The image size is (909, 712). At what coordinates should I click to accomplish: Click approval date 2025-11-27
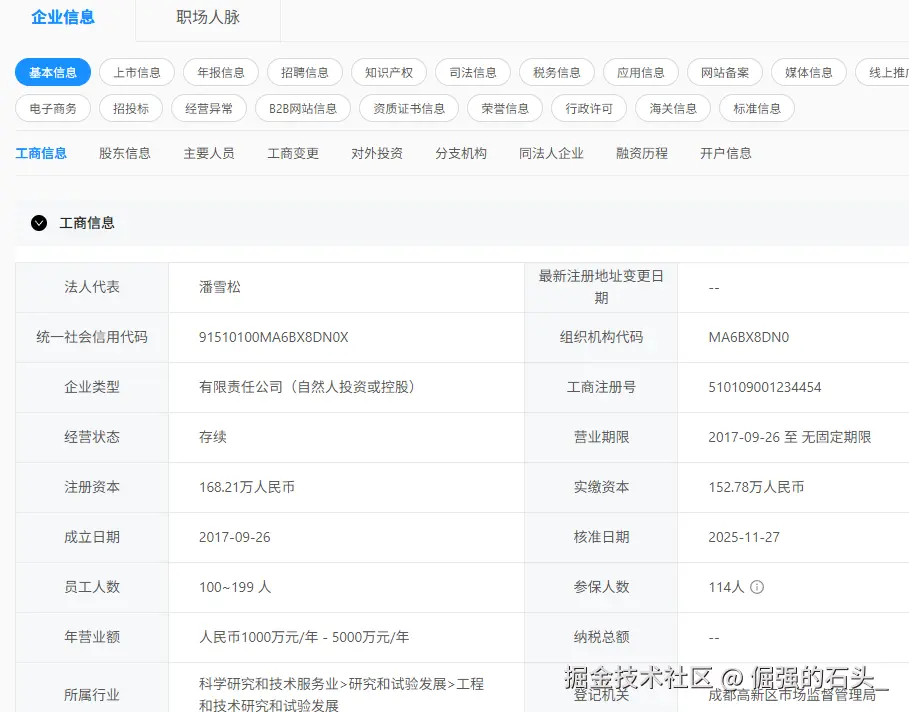coord(744,537)
